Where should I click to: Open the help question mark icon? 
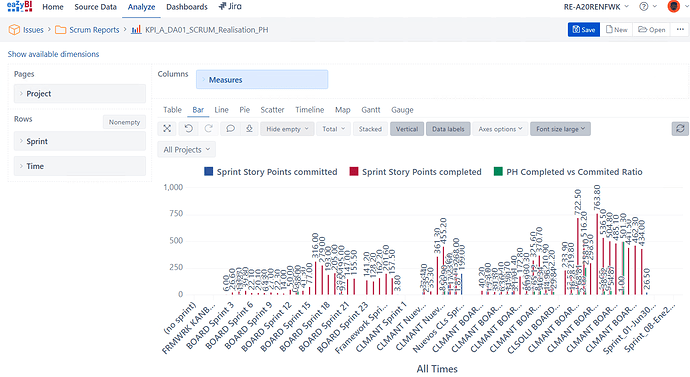644,7
